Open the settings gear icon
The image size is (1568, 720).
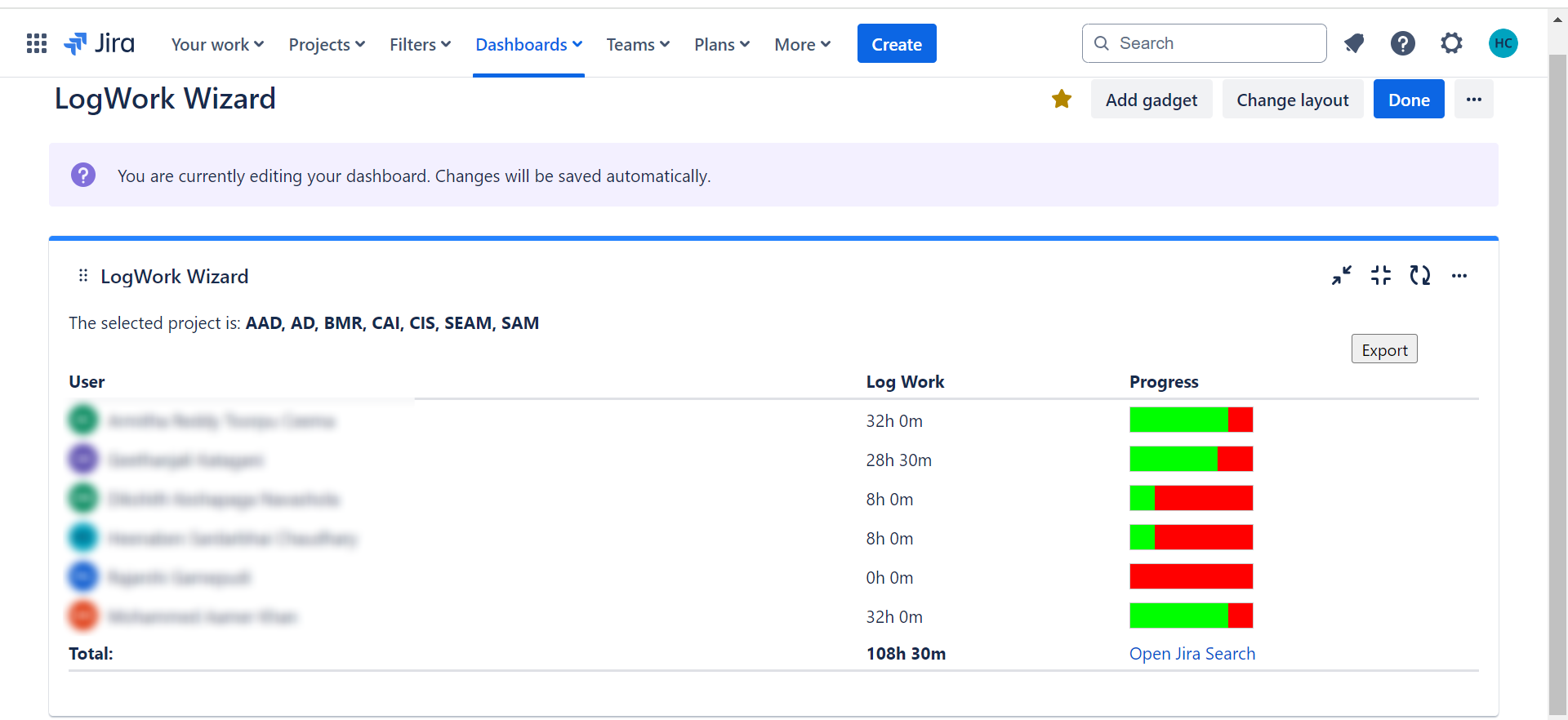(1451, 43)
